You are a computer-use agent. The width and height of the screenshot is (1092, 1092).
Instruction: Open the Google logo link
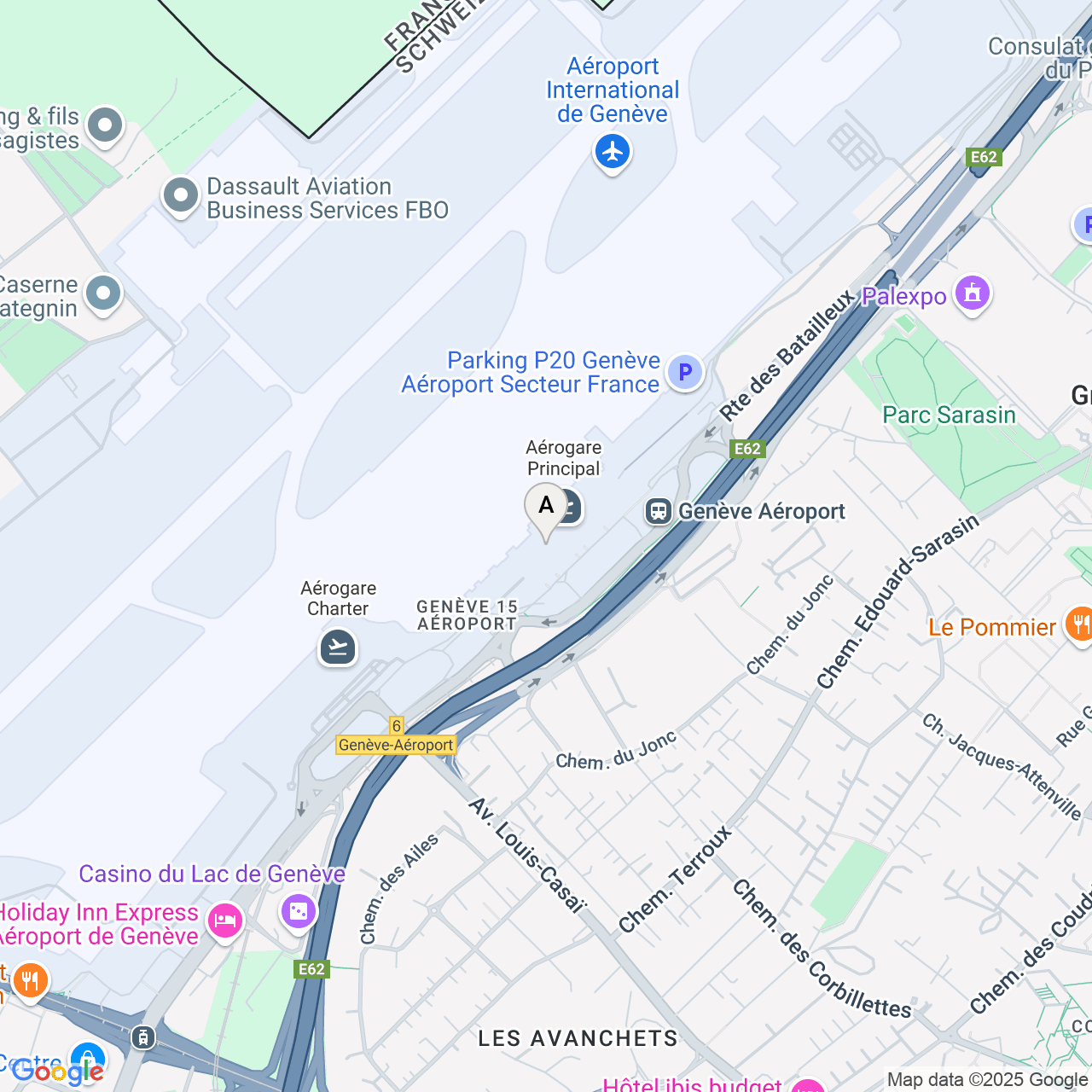point(56,1072)
